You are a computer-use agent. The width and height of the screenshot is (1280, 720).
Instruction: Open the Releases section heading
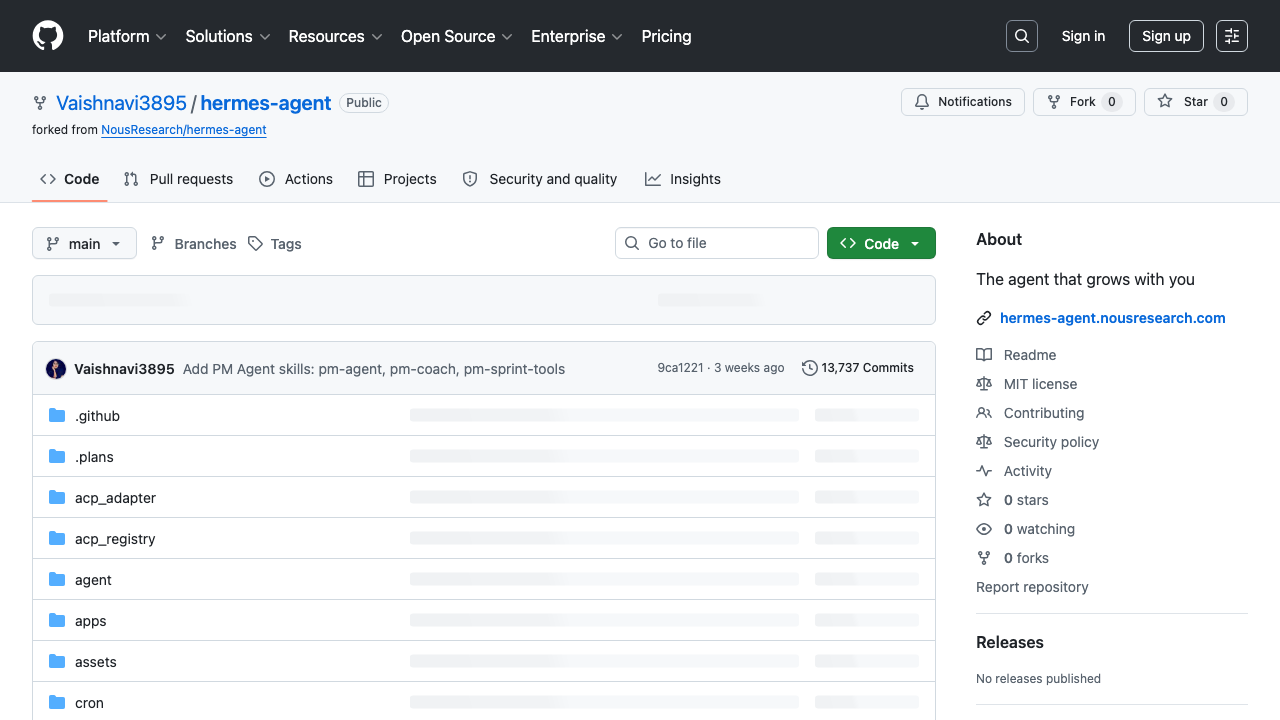click(x=1010, y=642)
